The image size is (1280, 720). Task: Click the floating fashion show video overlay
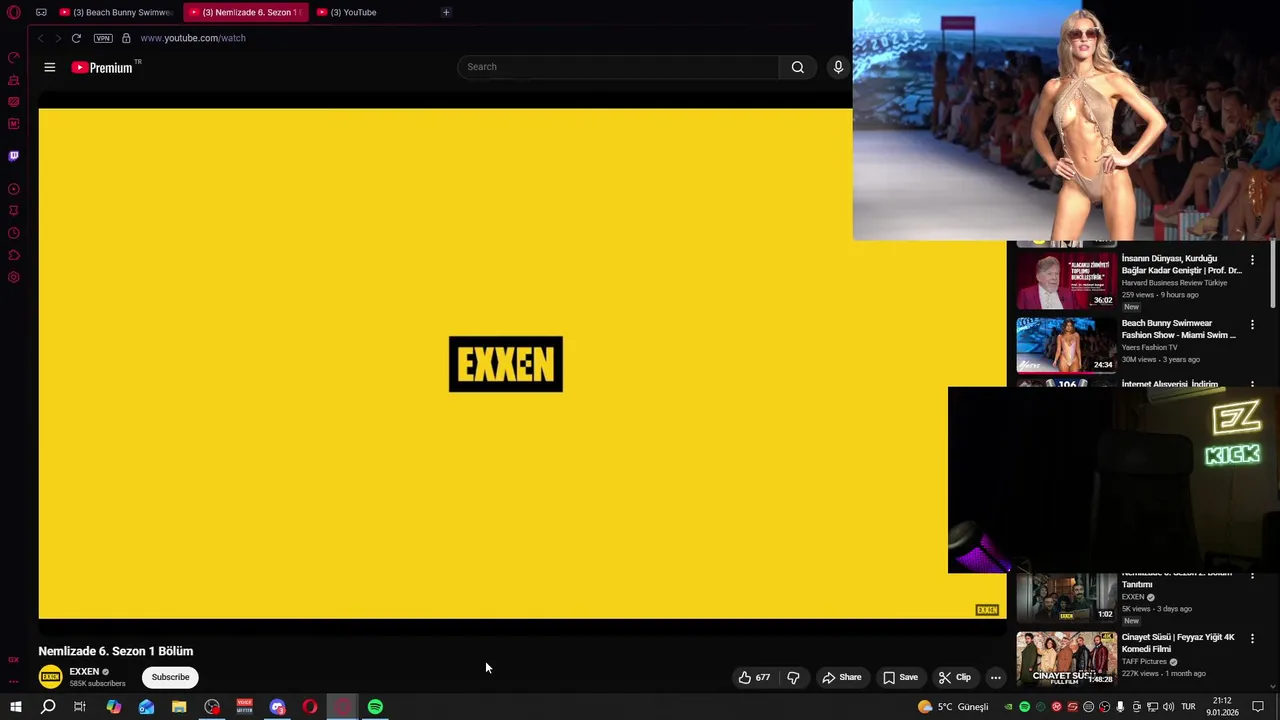(x=1066, y=120)
